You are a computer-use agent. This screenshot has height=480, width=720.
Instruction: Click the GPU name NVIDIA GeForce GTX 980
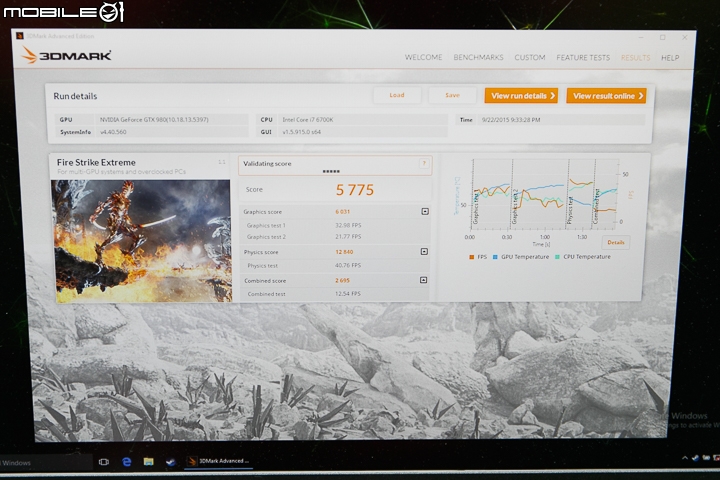tap(154, 119)
